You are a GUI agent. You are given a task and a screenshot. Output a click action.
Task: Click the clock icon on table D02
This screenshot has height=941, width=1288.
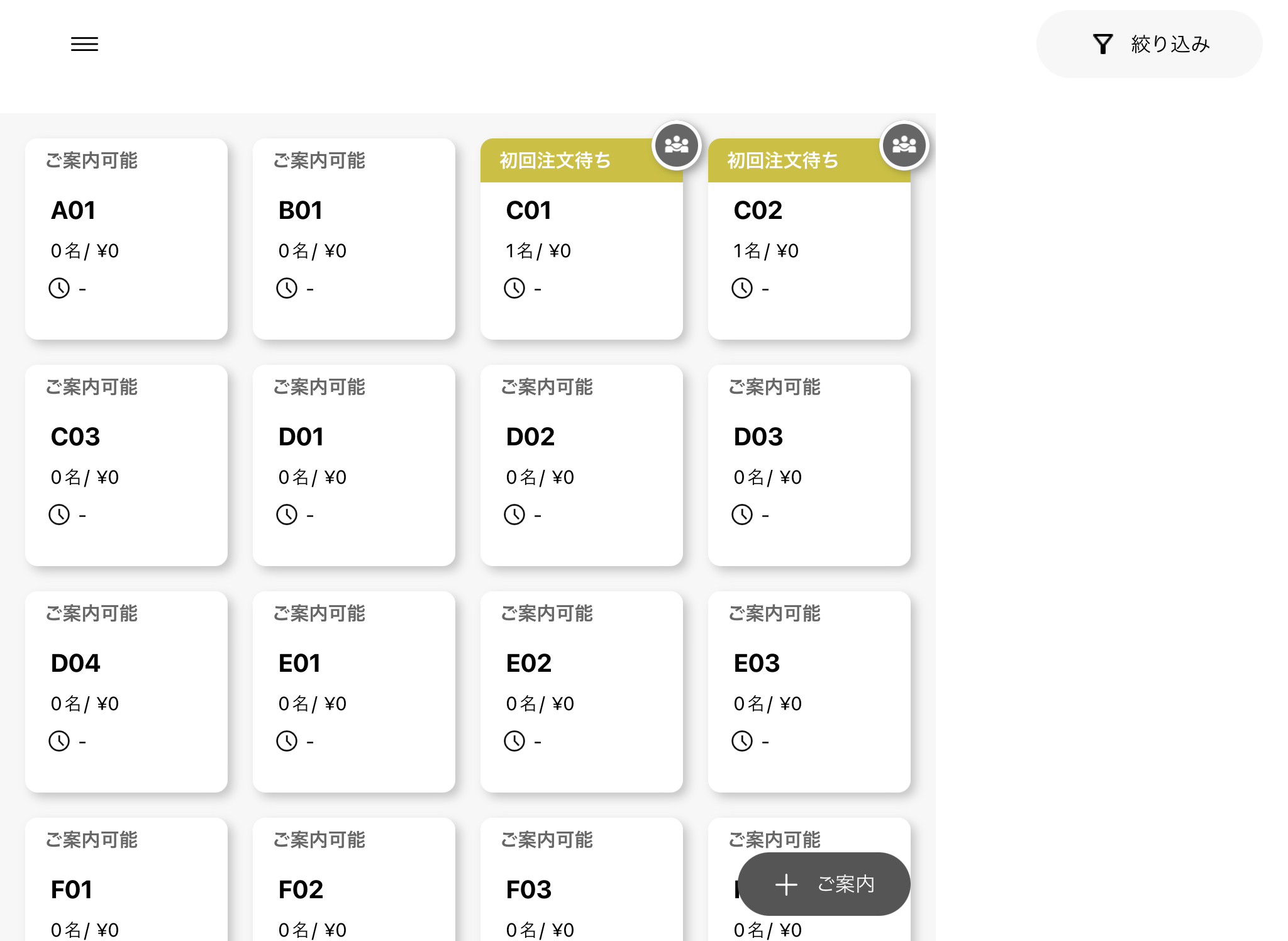tap(514, 515)
